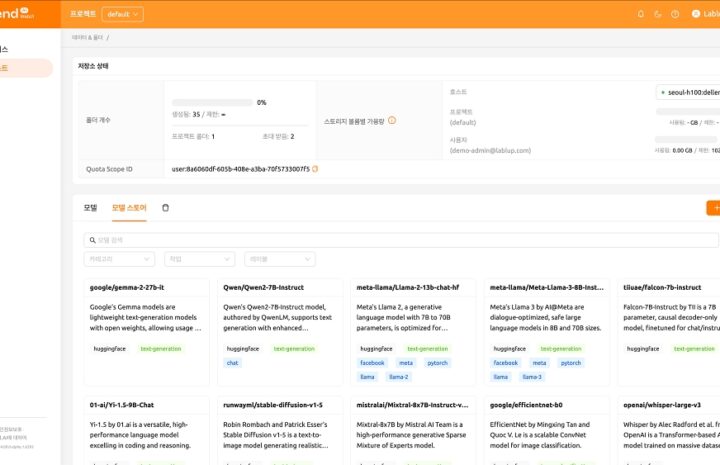Click text-generation tag on falcon-7b-instruct card

(x=694, y=349)
